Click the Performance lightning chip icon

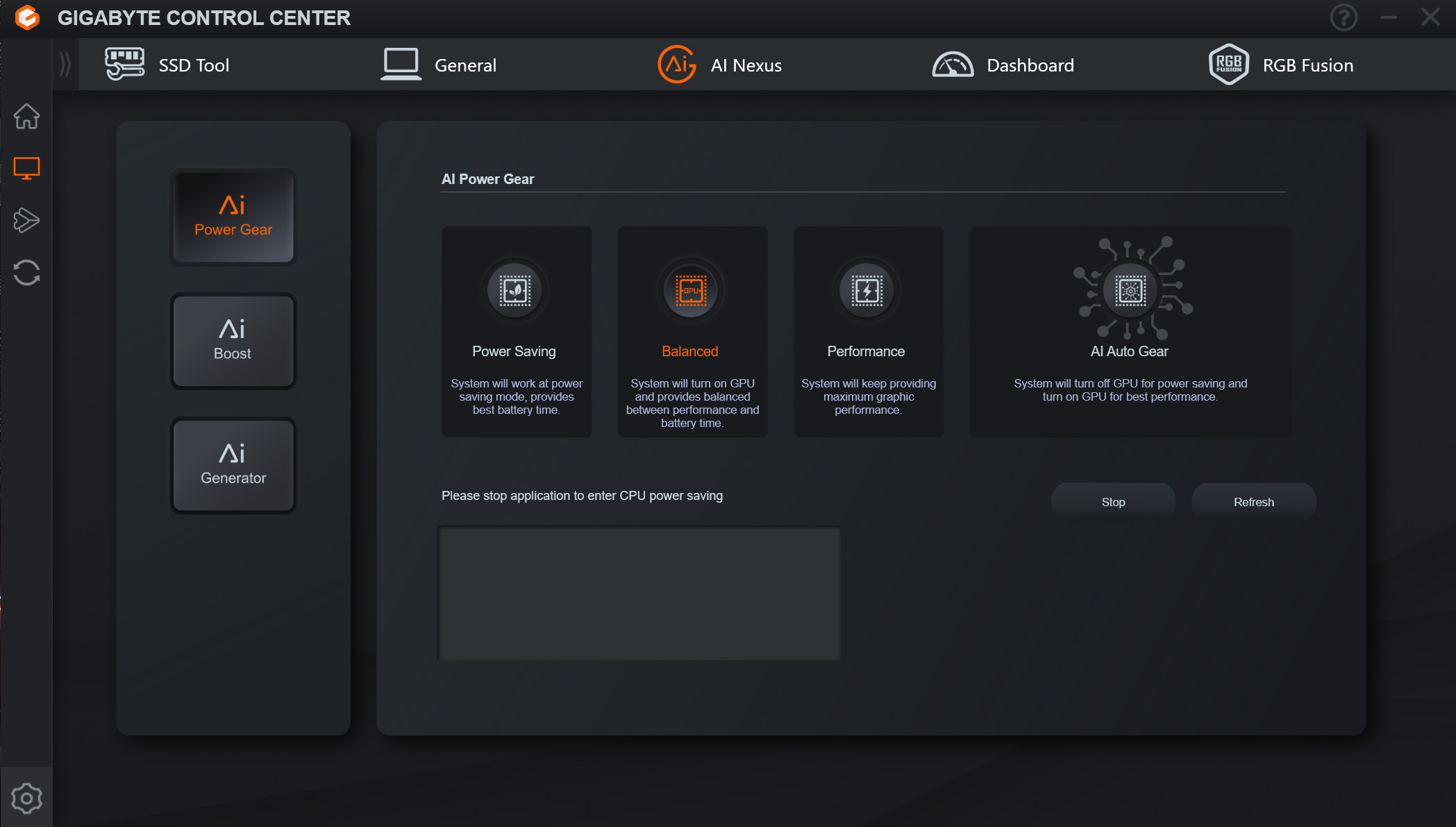point(867,290)
